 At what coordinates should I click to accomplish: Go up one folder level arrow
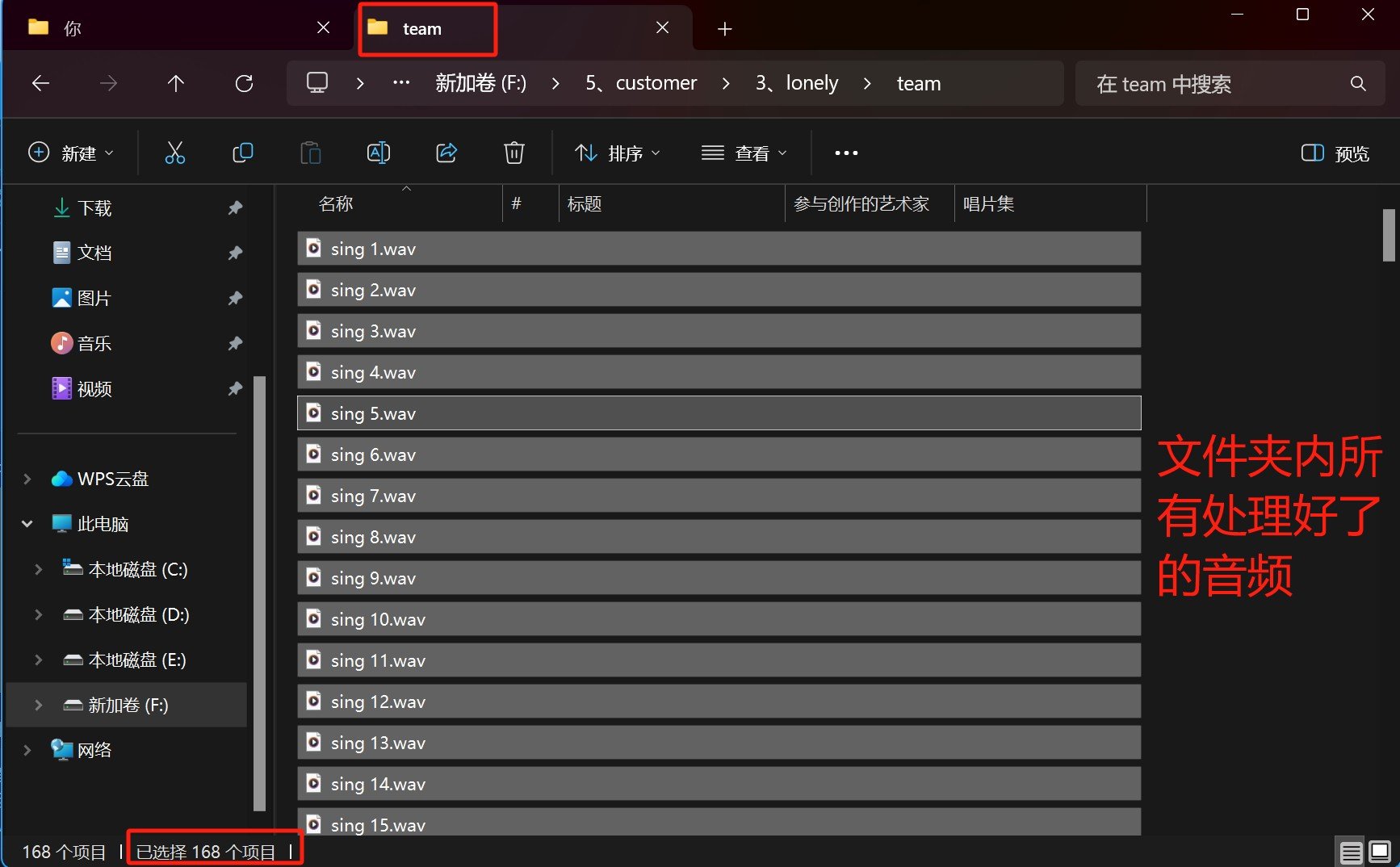click(175, 83)
